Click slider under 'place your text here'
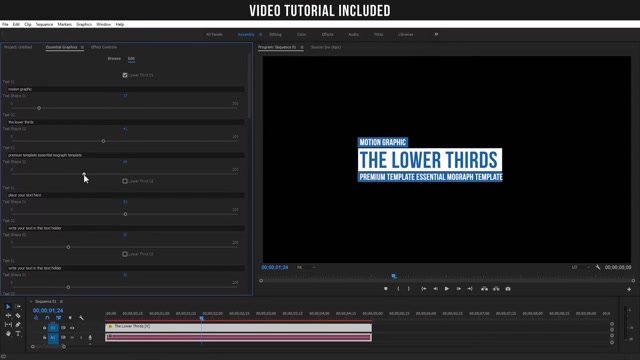640x360 pixels. 124,214
